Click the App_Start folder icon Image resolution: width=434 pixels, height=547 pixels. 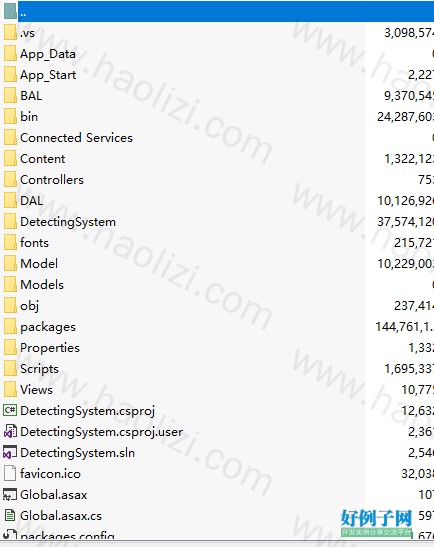click(x=10, y=74)
